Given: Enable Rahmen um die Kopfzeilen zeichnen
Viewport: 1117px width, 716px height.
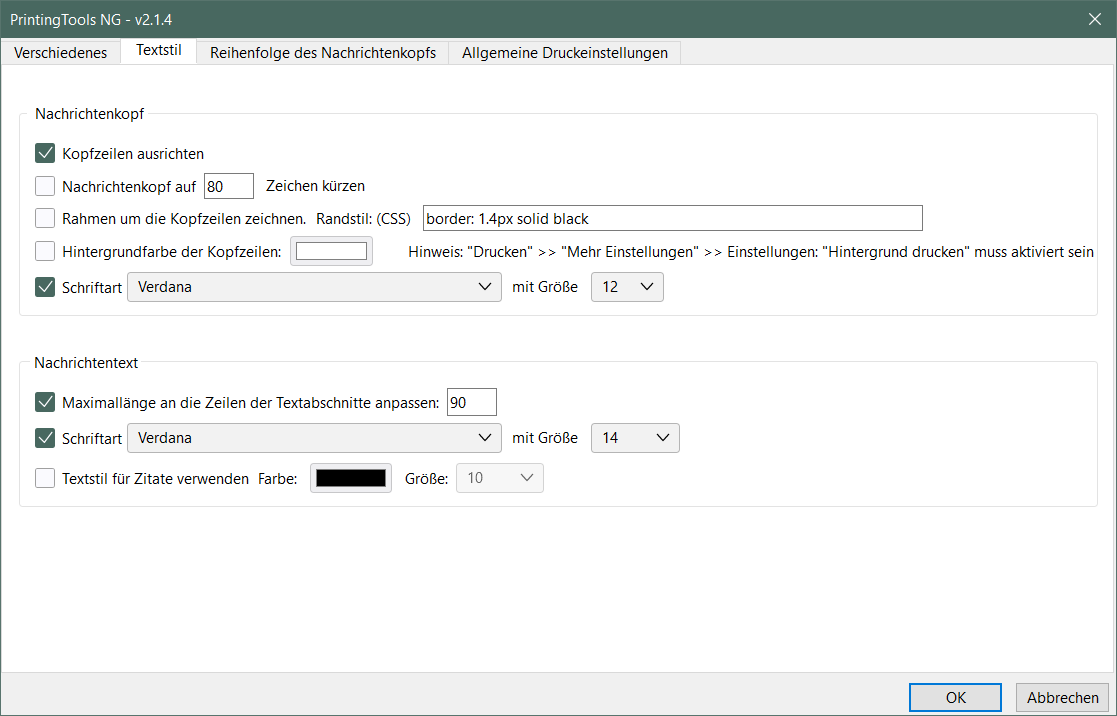Looking at the screenshot, I should 45,218.
